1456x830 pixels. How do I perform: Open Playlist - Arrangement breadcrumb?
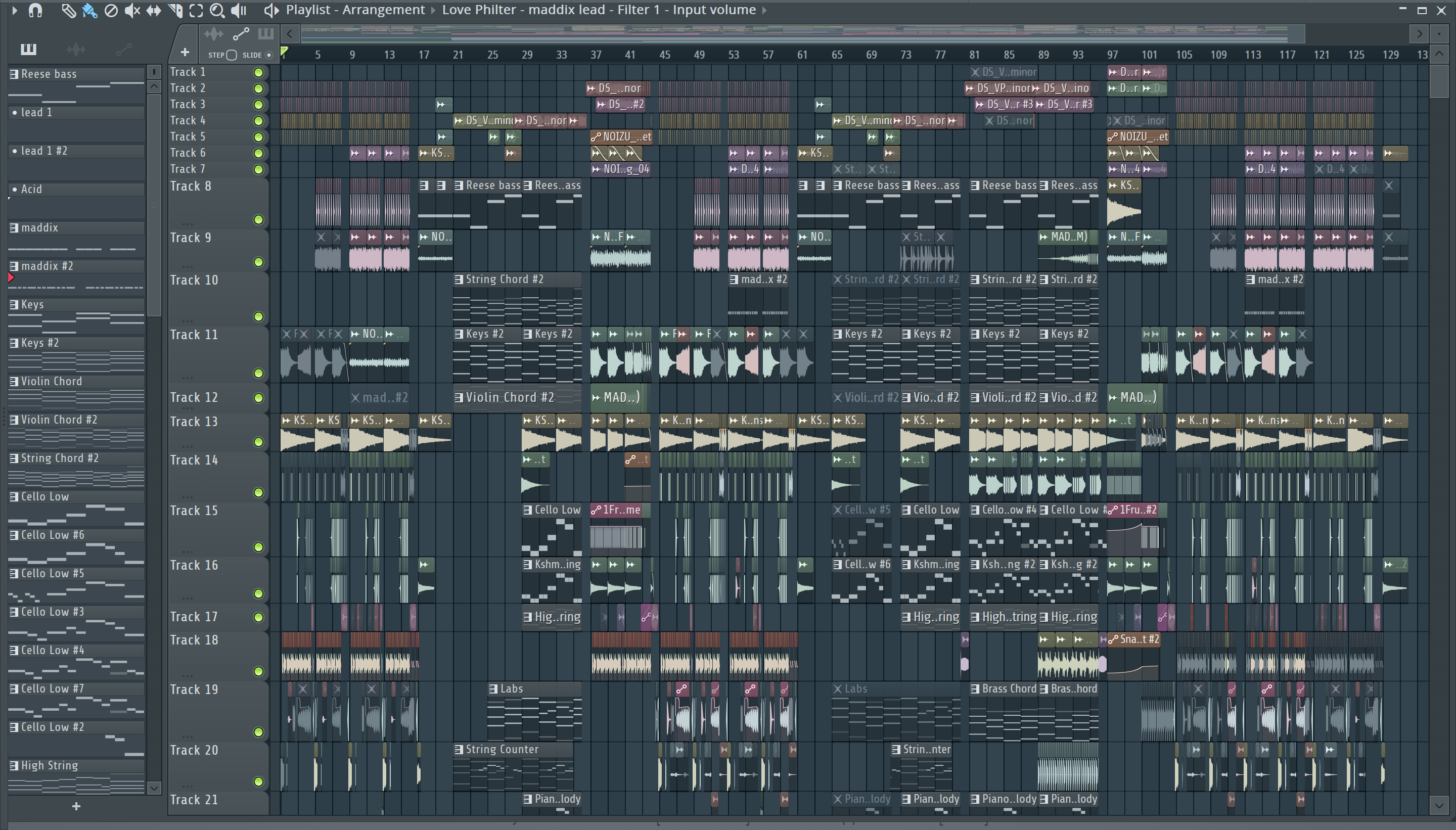point(355,10)
